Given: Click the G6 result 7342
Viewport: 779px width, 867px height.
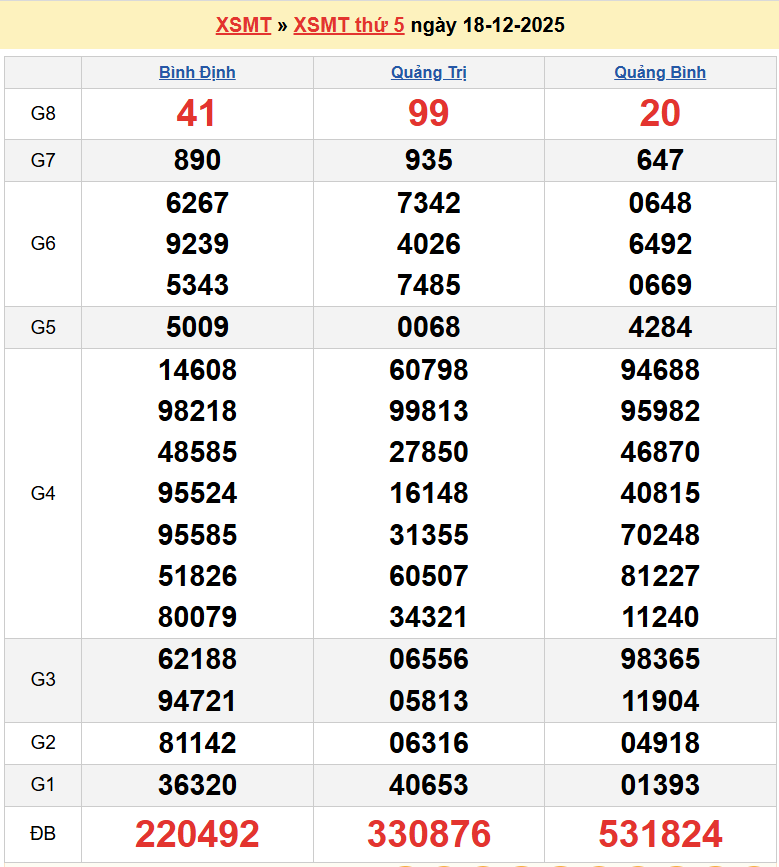Looking at the screenshot, I should pyautogui.click(x=428, y=203).
